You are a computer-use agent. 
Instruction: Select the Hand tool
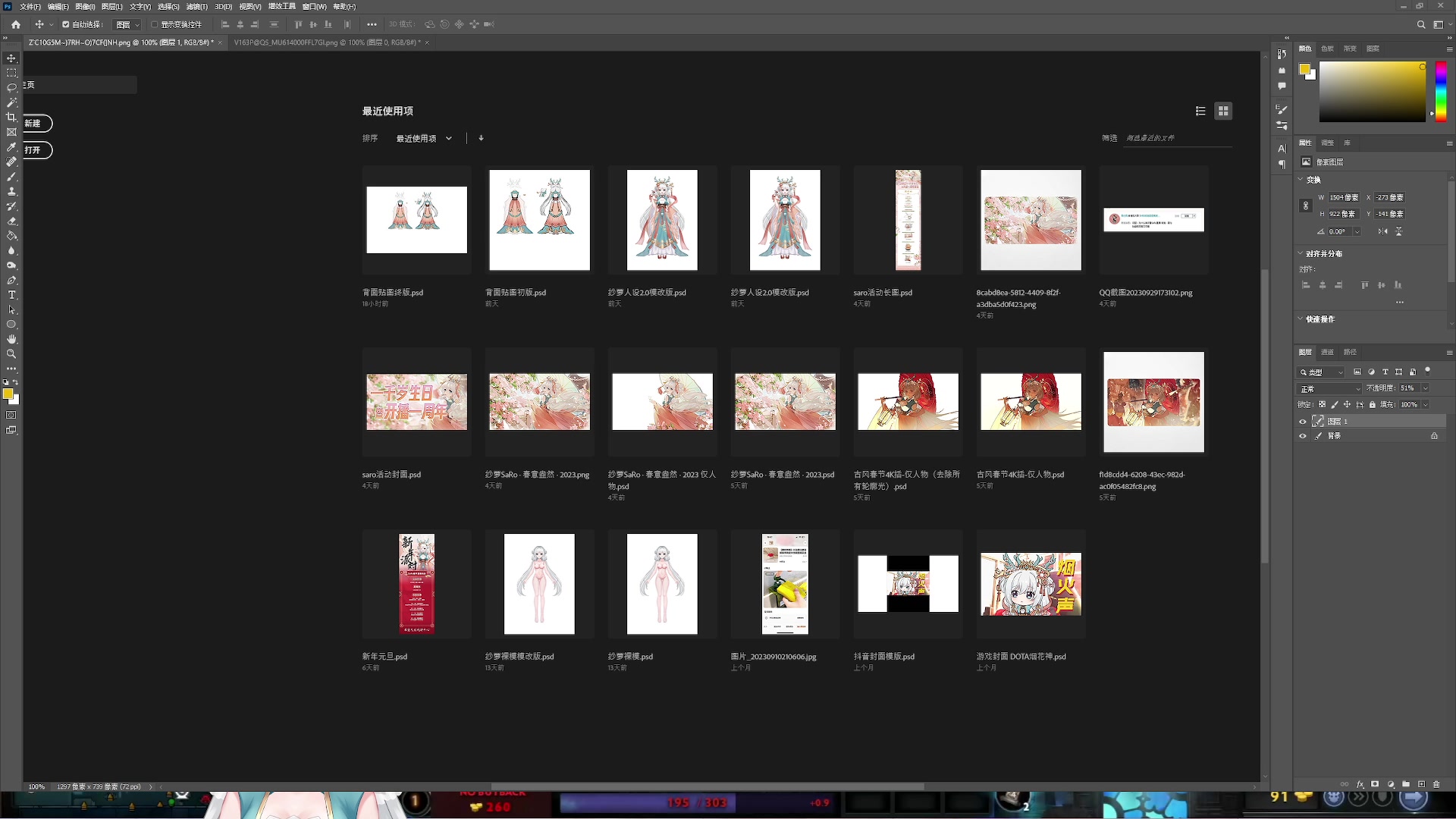[x=11, y=340]
